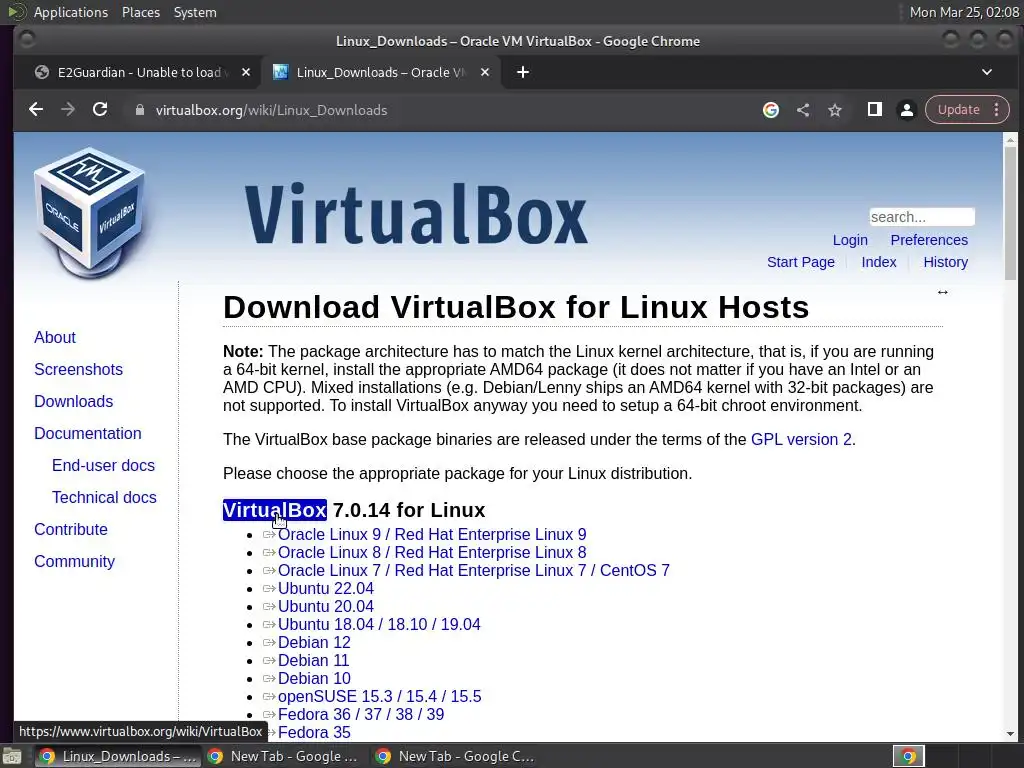Image resolution: width=1024 pixels, height=768 pixels.
Task: Open Chrome's three-dot menu
Action: click(x=996, y=110)
